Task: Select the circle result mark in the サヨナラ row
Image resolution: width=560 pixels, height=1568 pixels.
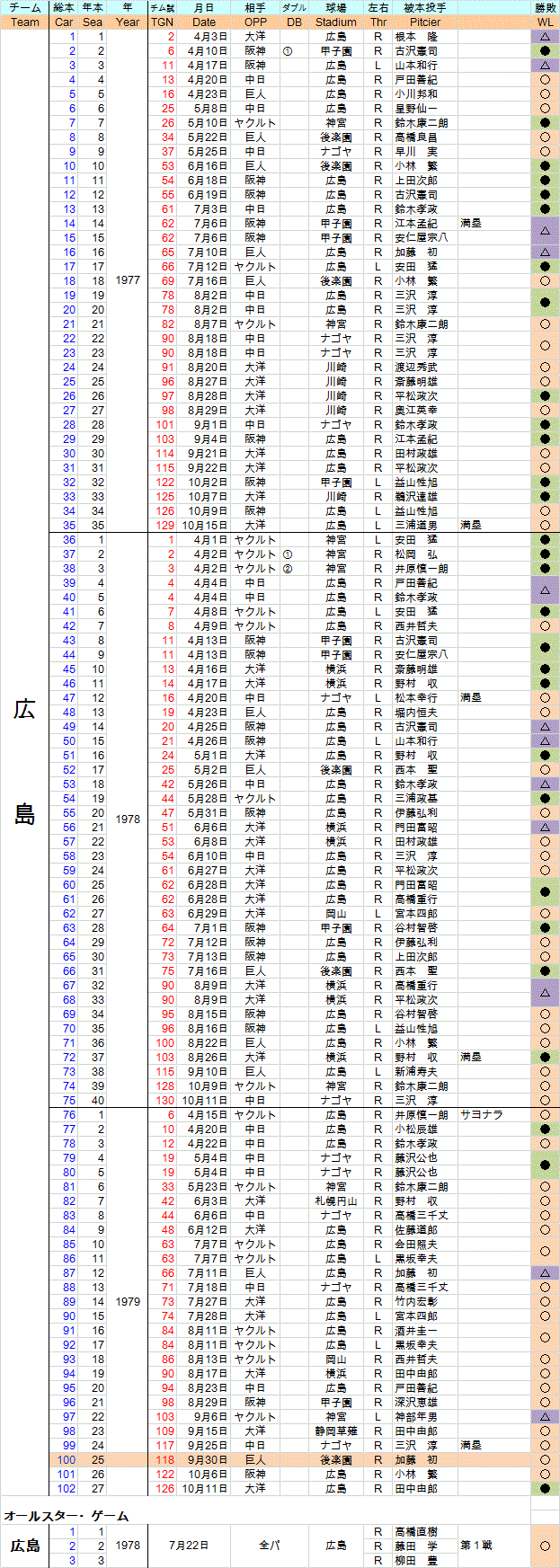Action: tap(545, 1115)
